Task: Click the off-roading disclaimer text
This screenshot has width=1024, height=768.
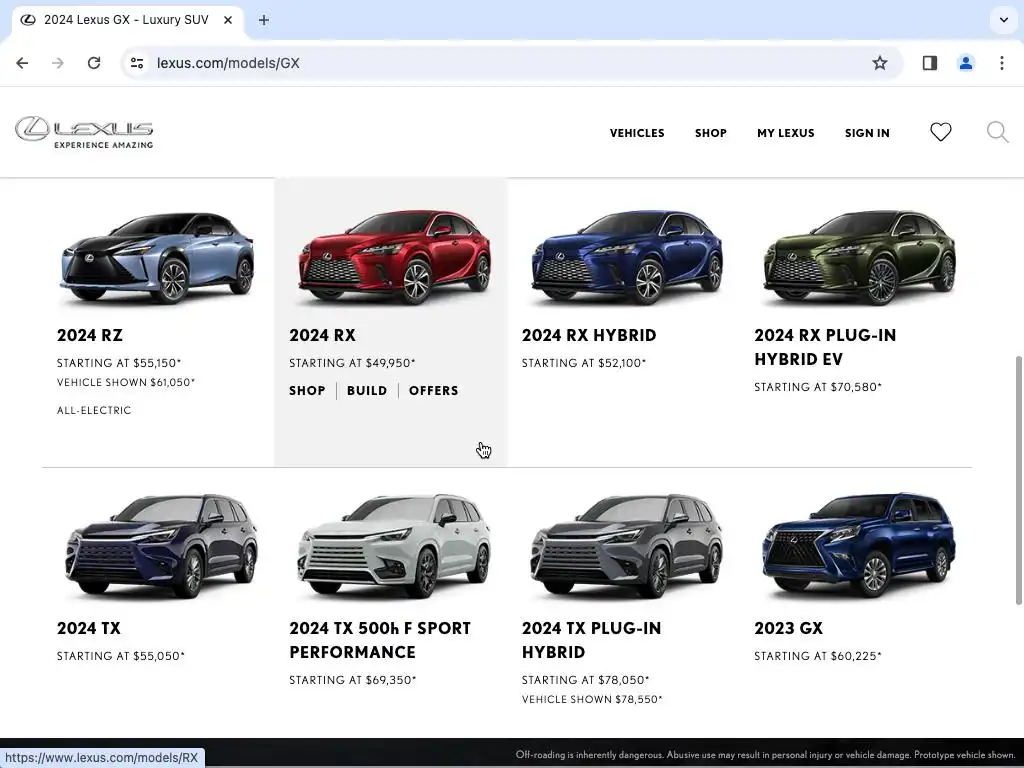Action: (765, 755)
